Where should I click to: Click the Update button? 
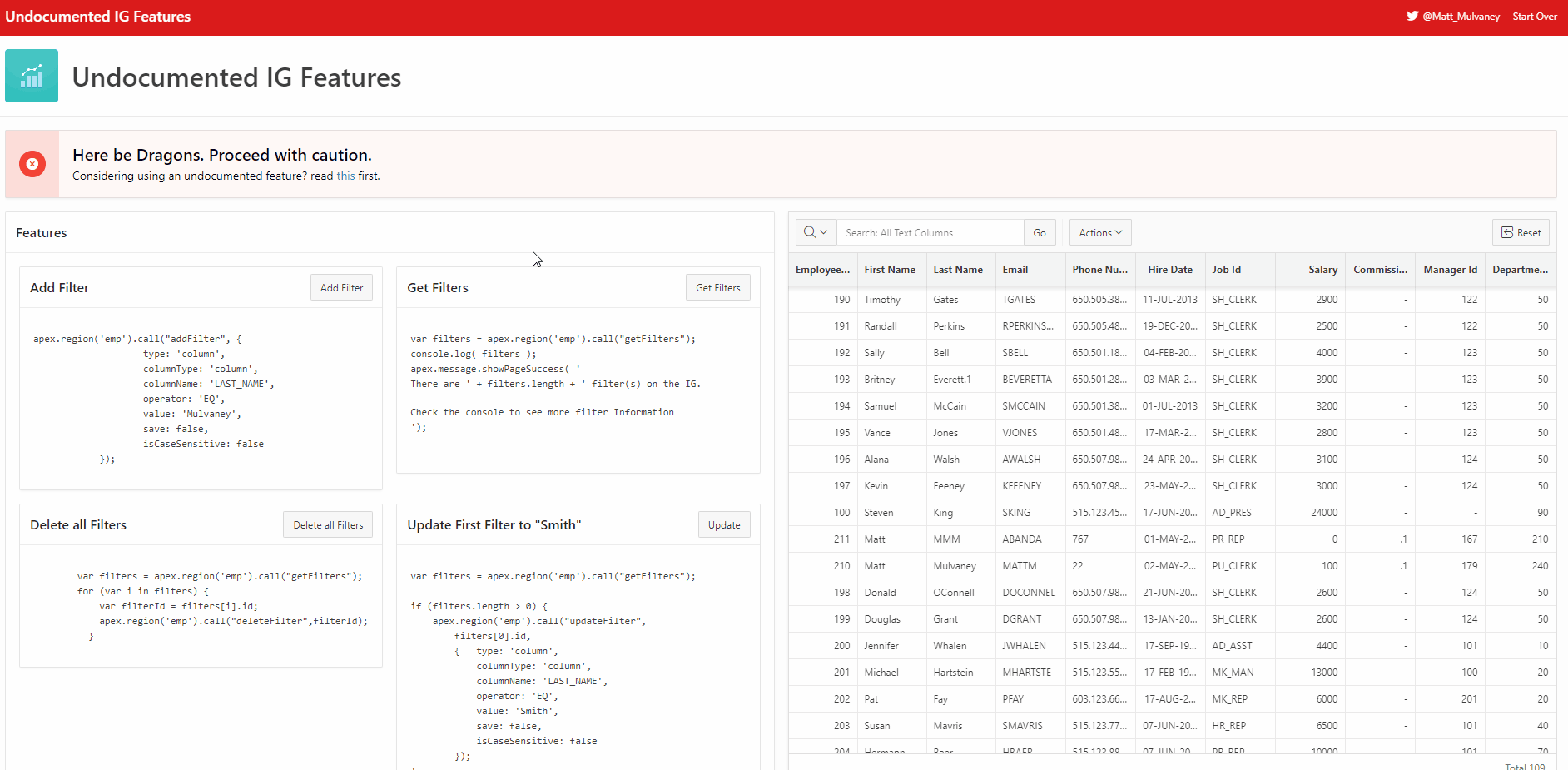(724, 524)
